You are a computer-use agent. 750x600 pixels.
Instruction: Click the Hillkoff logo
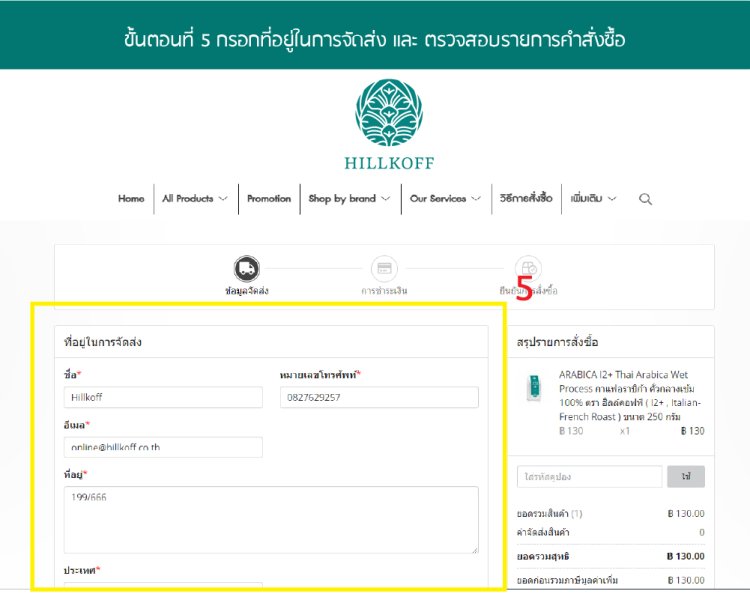pos(389,124)
